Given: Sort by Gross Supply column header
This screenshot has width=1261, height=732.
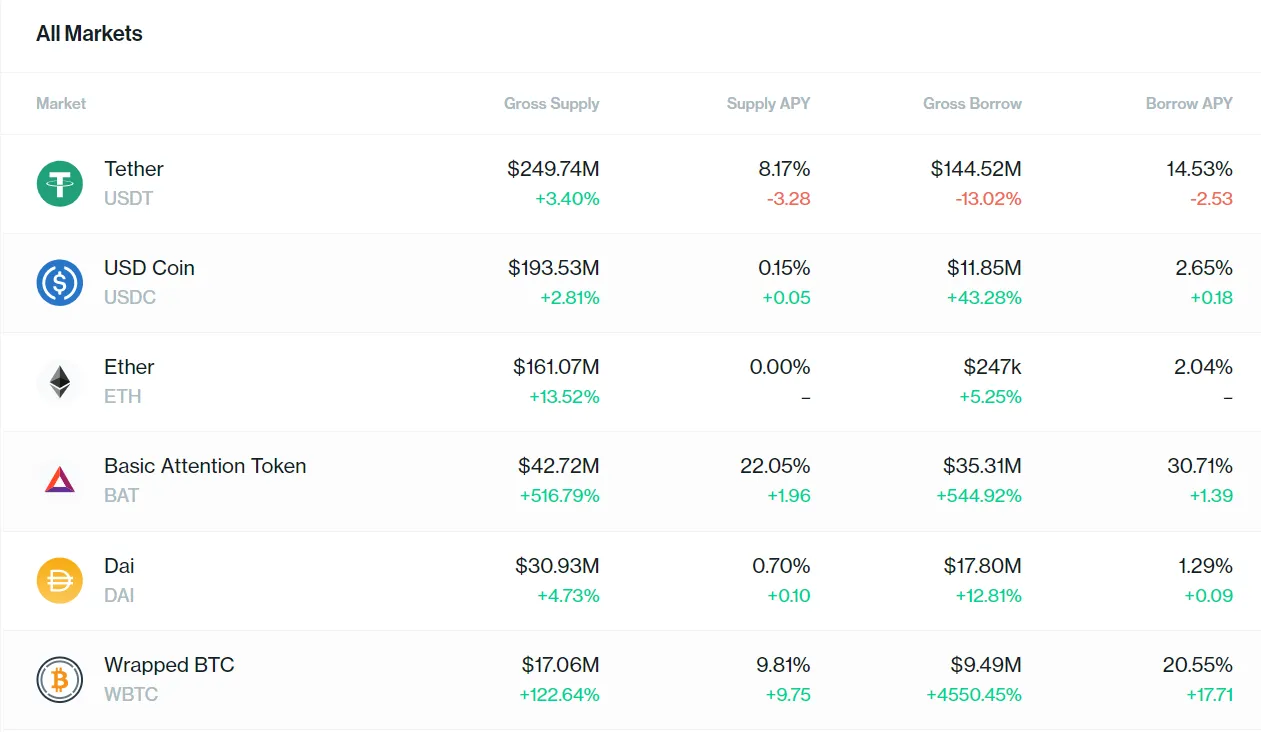Looking at the screenshot, I should 552,103.
